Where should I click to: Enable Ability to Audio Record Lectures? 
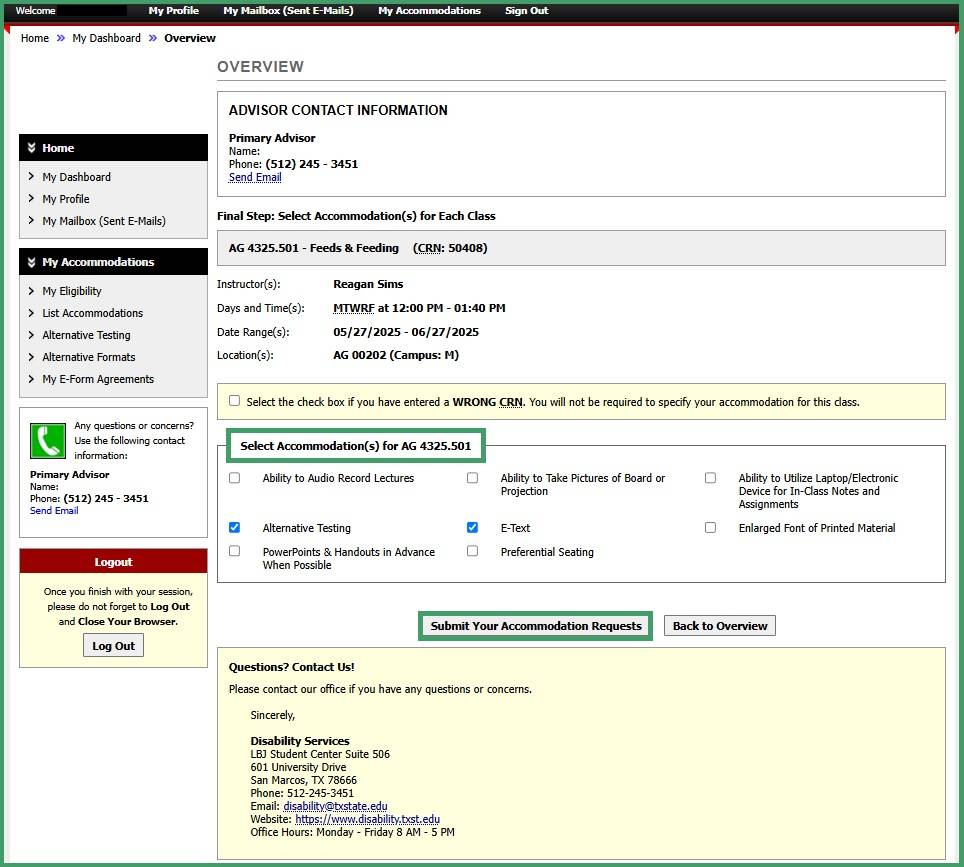[x=234, y=478]
